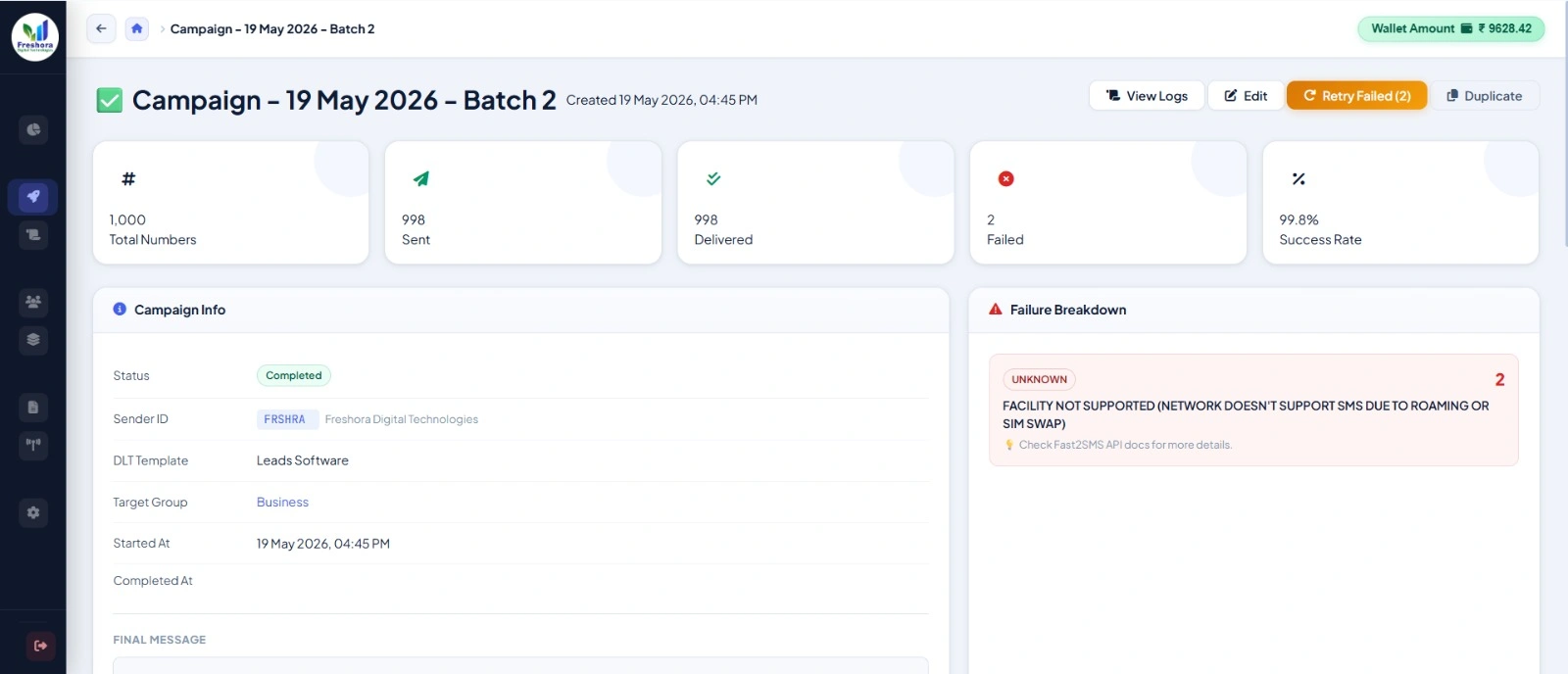Viewport: 1568px width, 674px height.
Task: Click the Leads Software DLT template value
Action: [303, 460]
